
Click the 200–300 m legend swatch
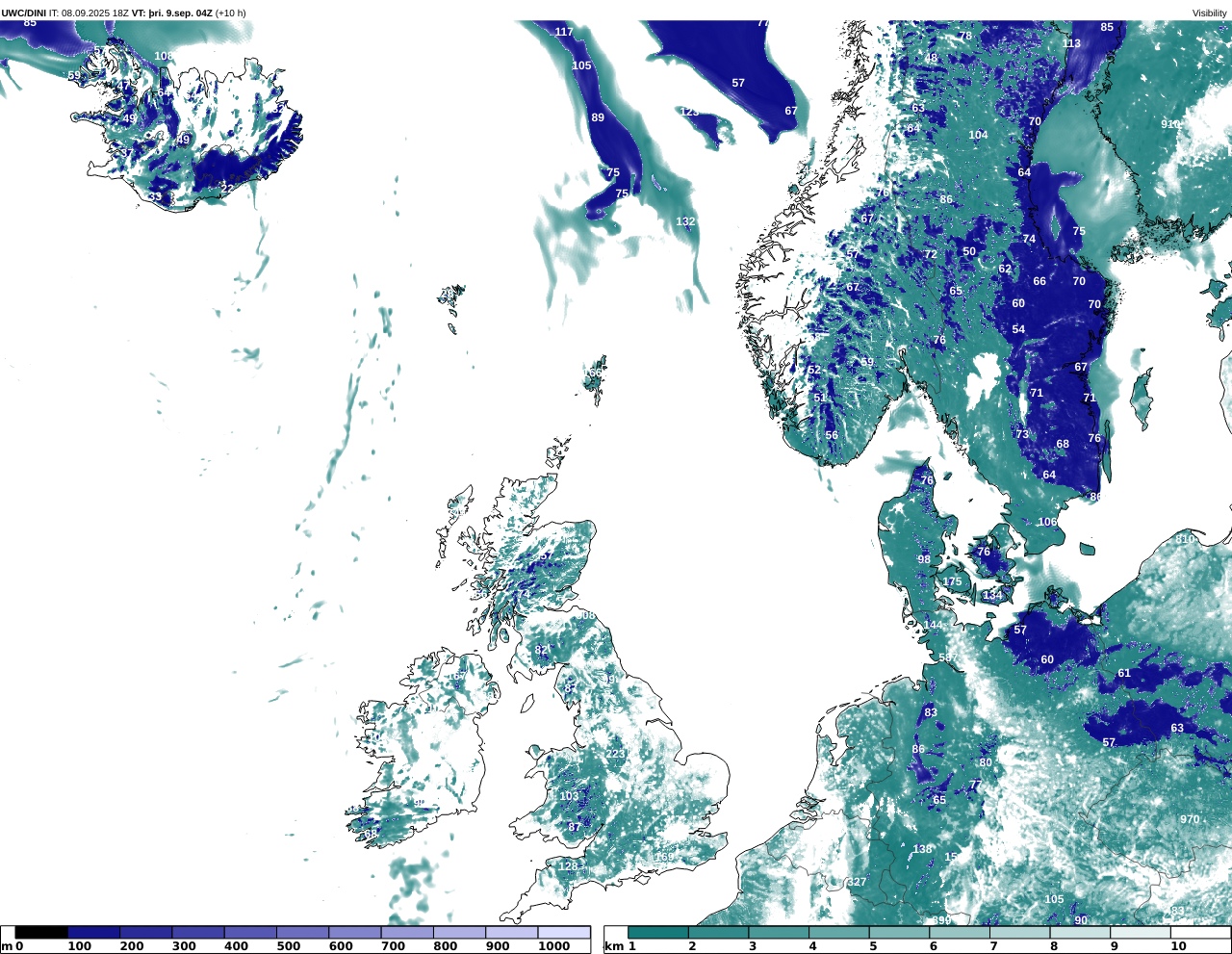click(145, 932)
